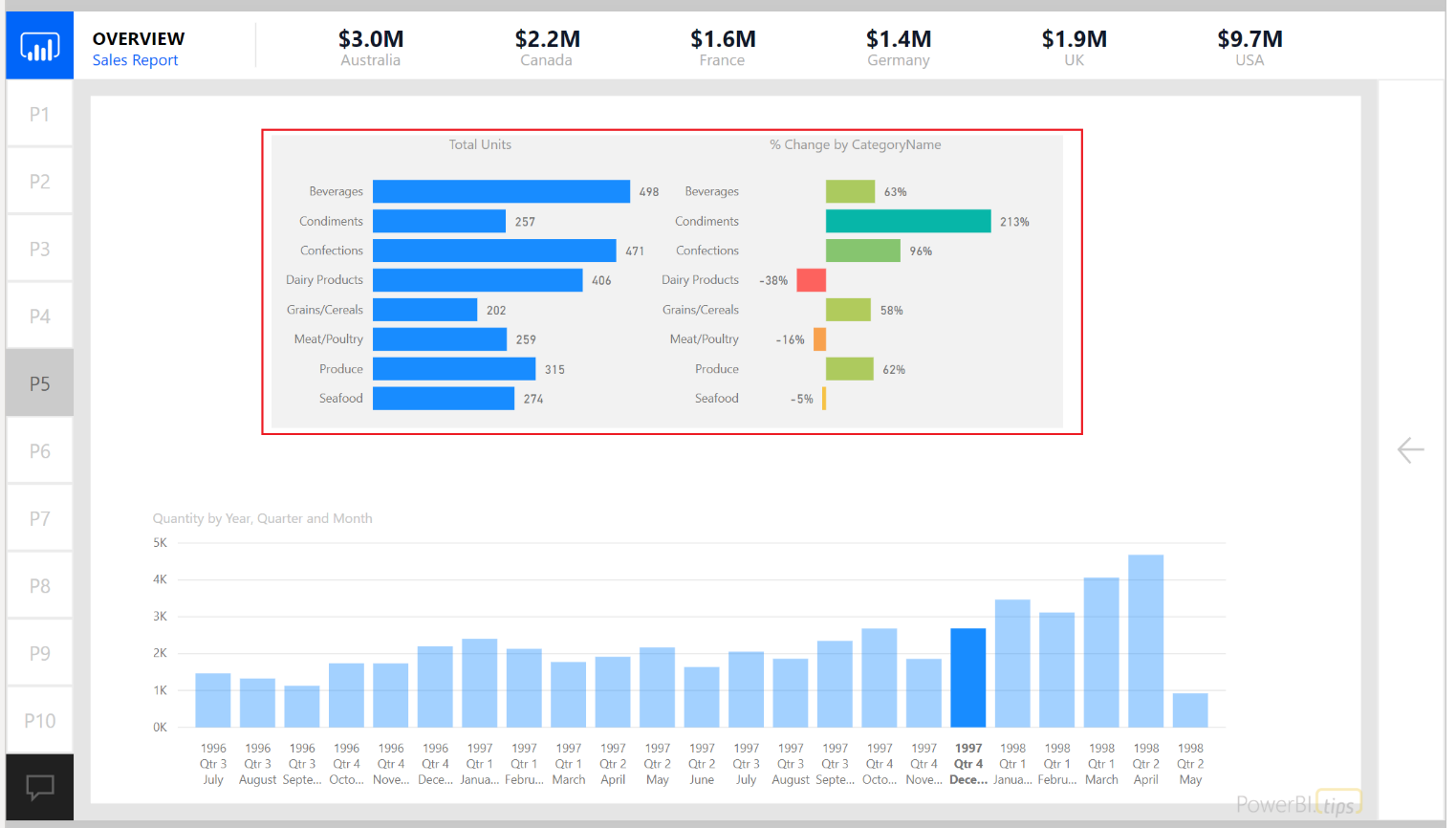Click the April 1998 quantity column
This screenshot has height=828, width=1456.
[x=1145, y=641]
